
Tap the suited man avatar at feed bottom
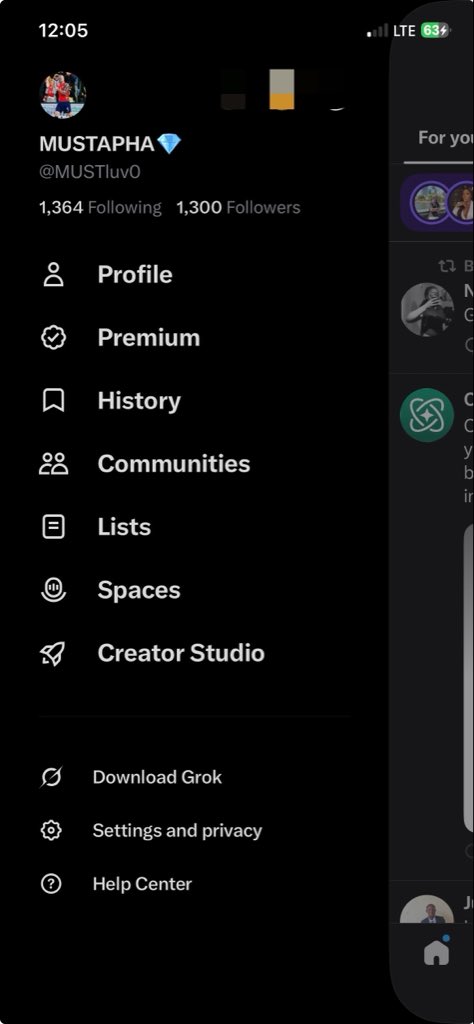tap(427, 909)
